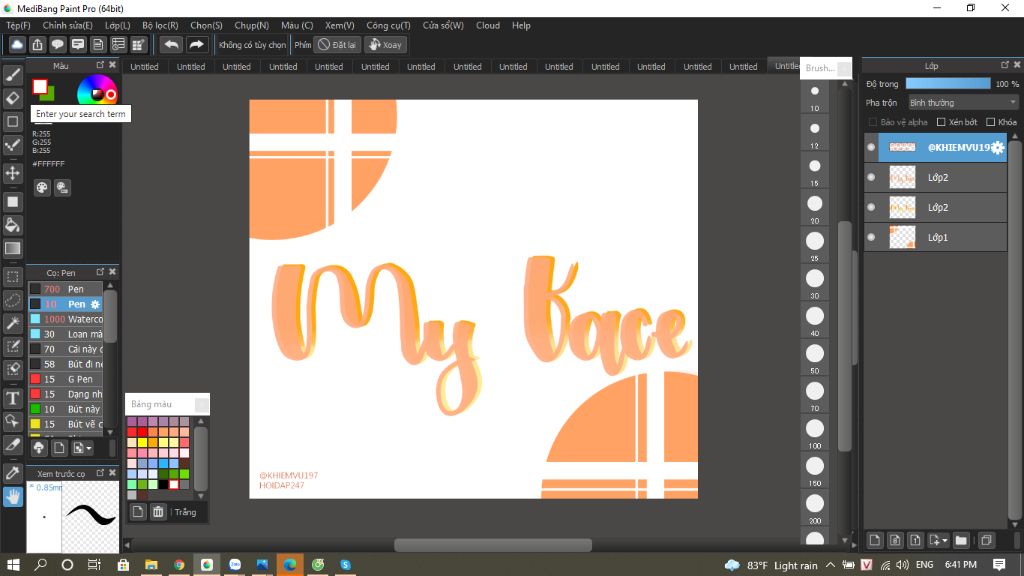Click the Redo arrow

point(196,44)
